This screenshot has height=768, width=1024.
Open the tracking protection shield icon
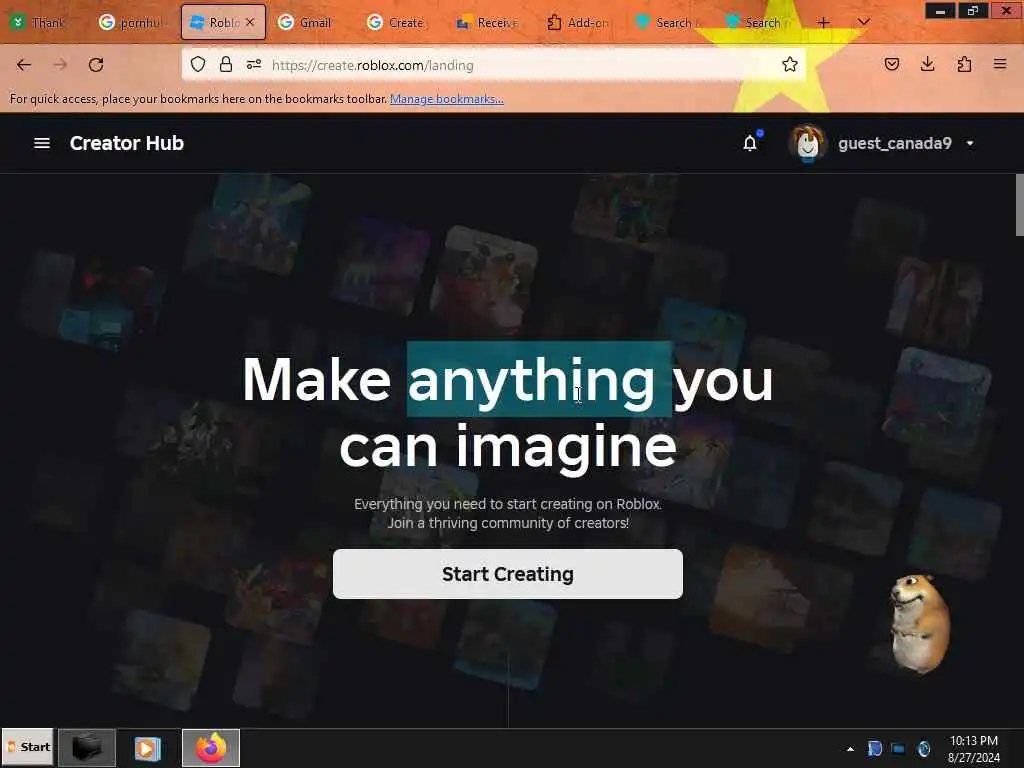[198, 64]
